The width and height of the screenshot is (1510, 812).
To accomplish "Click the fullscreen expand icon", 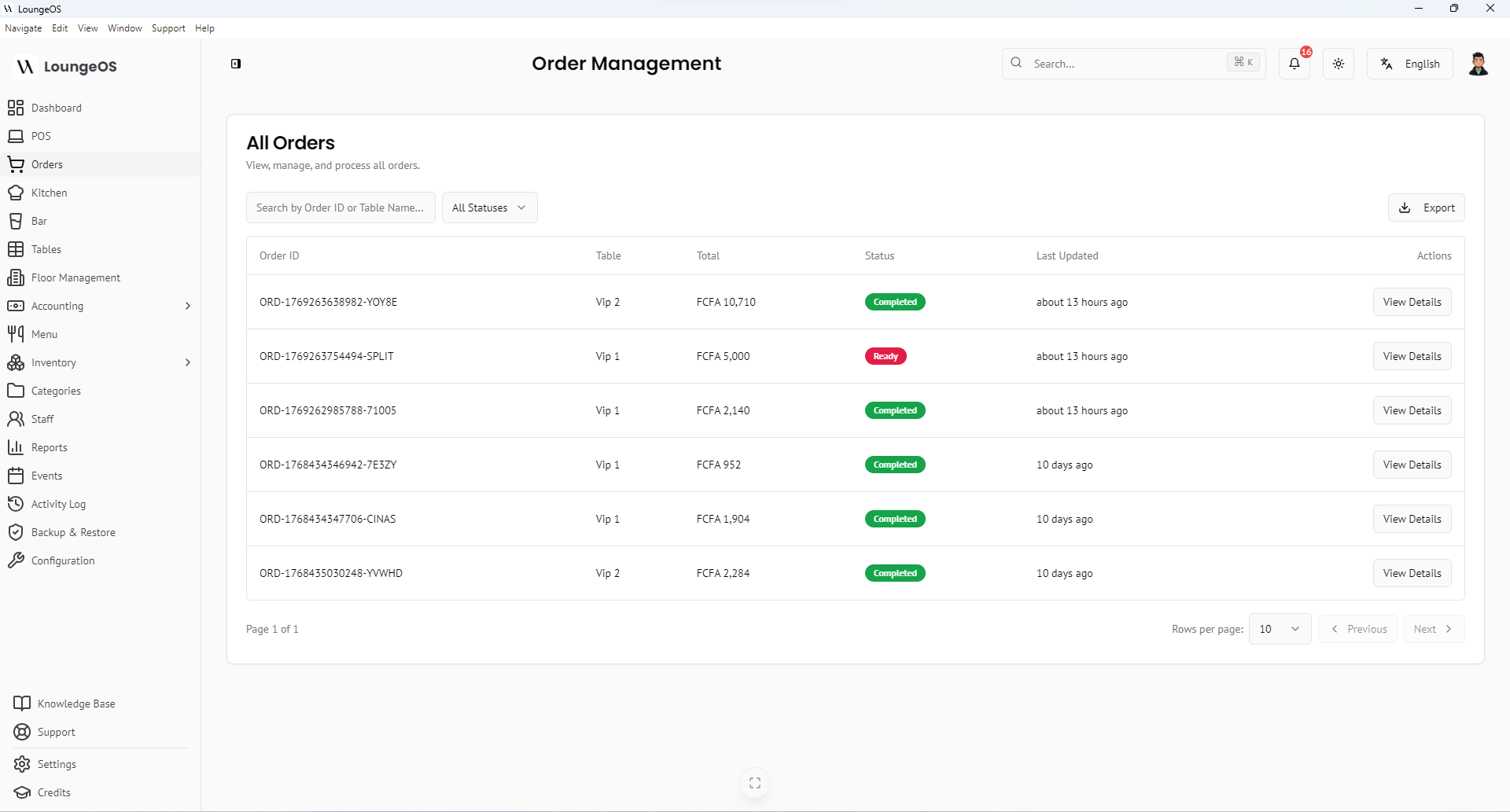I will click(x=755, y=783).
